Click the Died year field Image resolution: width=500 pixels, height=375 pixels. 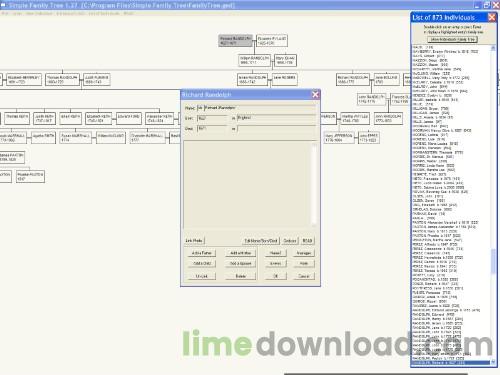coord(212,128)
